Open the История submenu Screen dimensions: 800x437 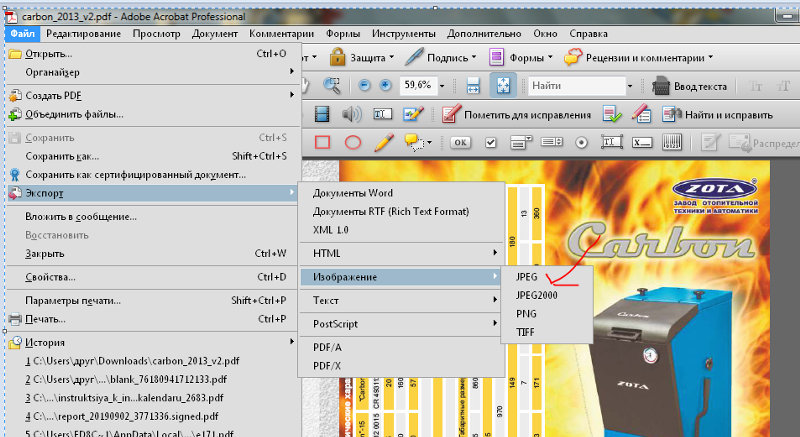click(152, 343)
